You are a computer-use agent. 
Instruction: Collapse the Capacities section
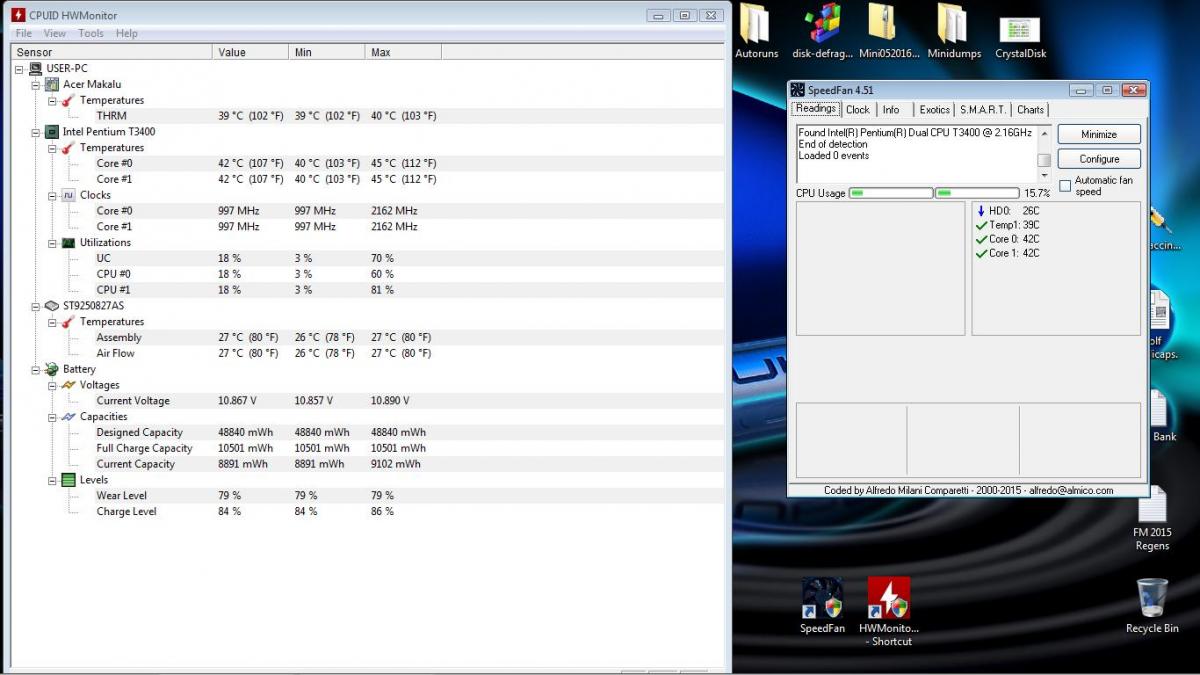[x=54, y=416]
